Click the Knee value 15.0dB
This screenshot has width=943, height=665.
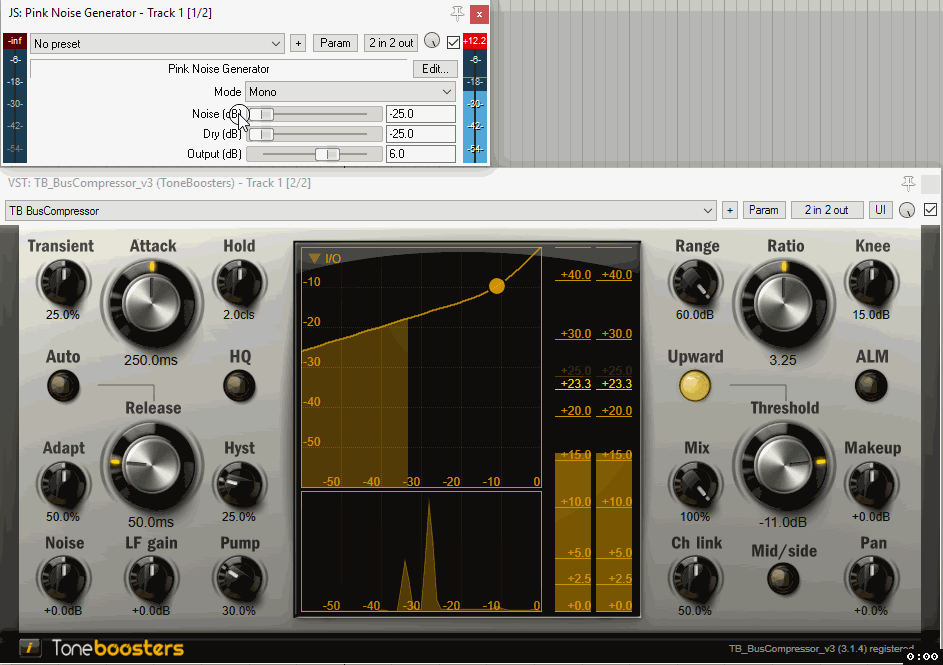pyautogui.click(x=871, y=314)
